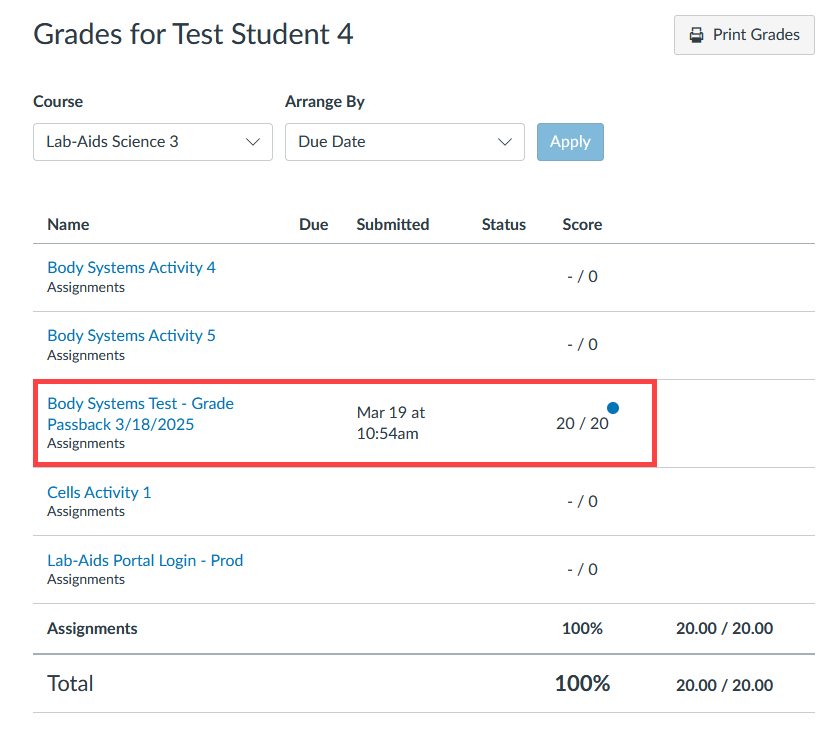The image size is (818, 730).
Task: Click the Name column header
Action: [x=68, y=225]
